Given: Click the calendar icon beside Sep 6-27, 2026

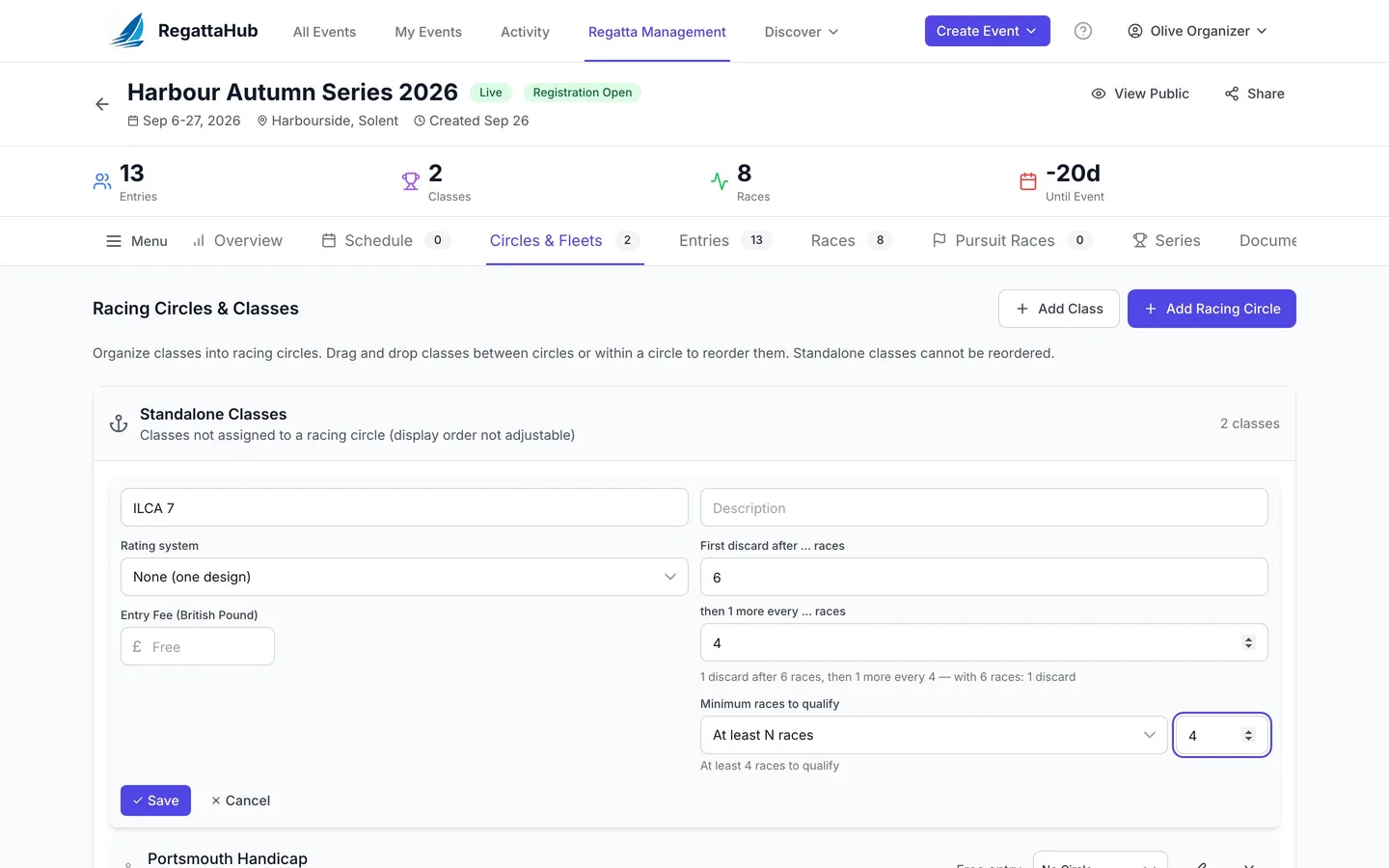Looking at the screenshot, I should (x=133, y=121).
